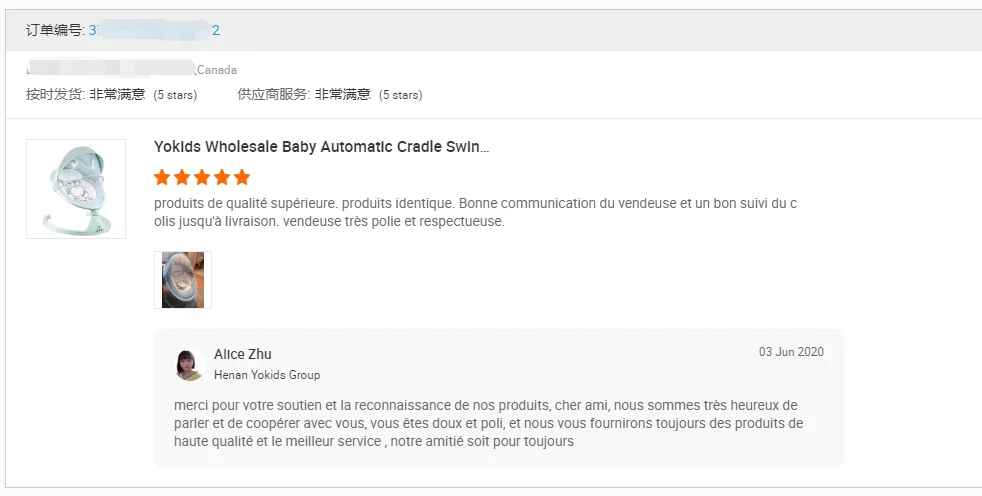Click the second orange rating star
This screenshot has height=496, width=982.
coord(182,178)
